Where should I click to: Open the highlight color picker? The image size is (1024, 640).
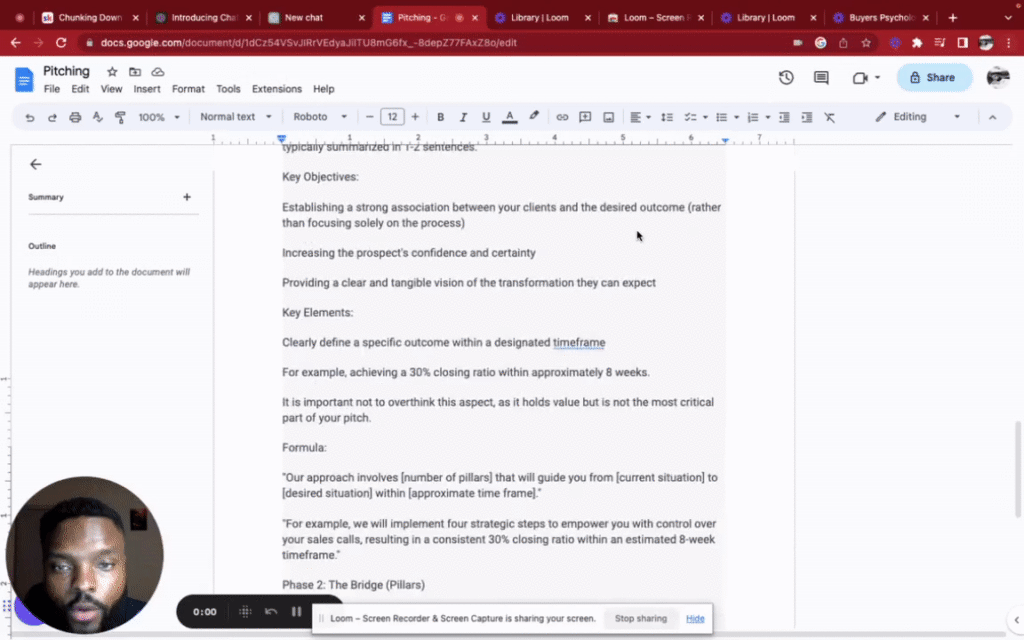pyautogui.click(x=534, y=117)
